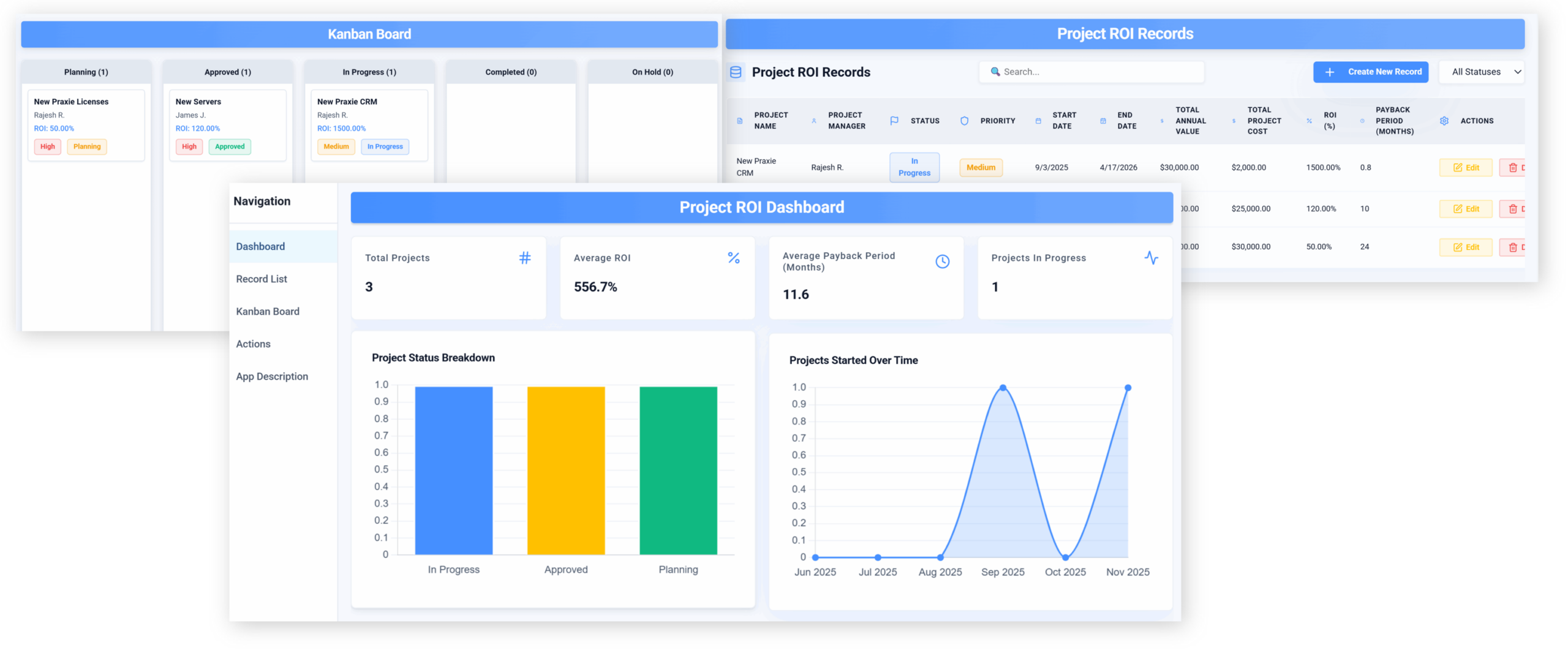Screen dimensions: 1568x650
Task: Click the Sep 2025 data point on line chart
Action: [1003, 388]
